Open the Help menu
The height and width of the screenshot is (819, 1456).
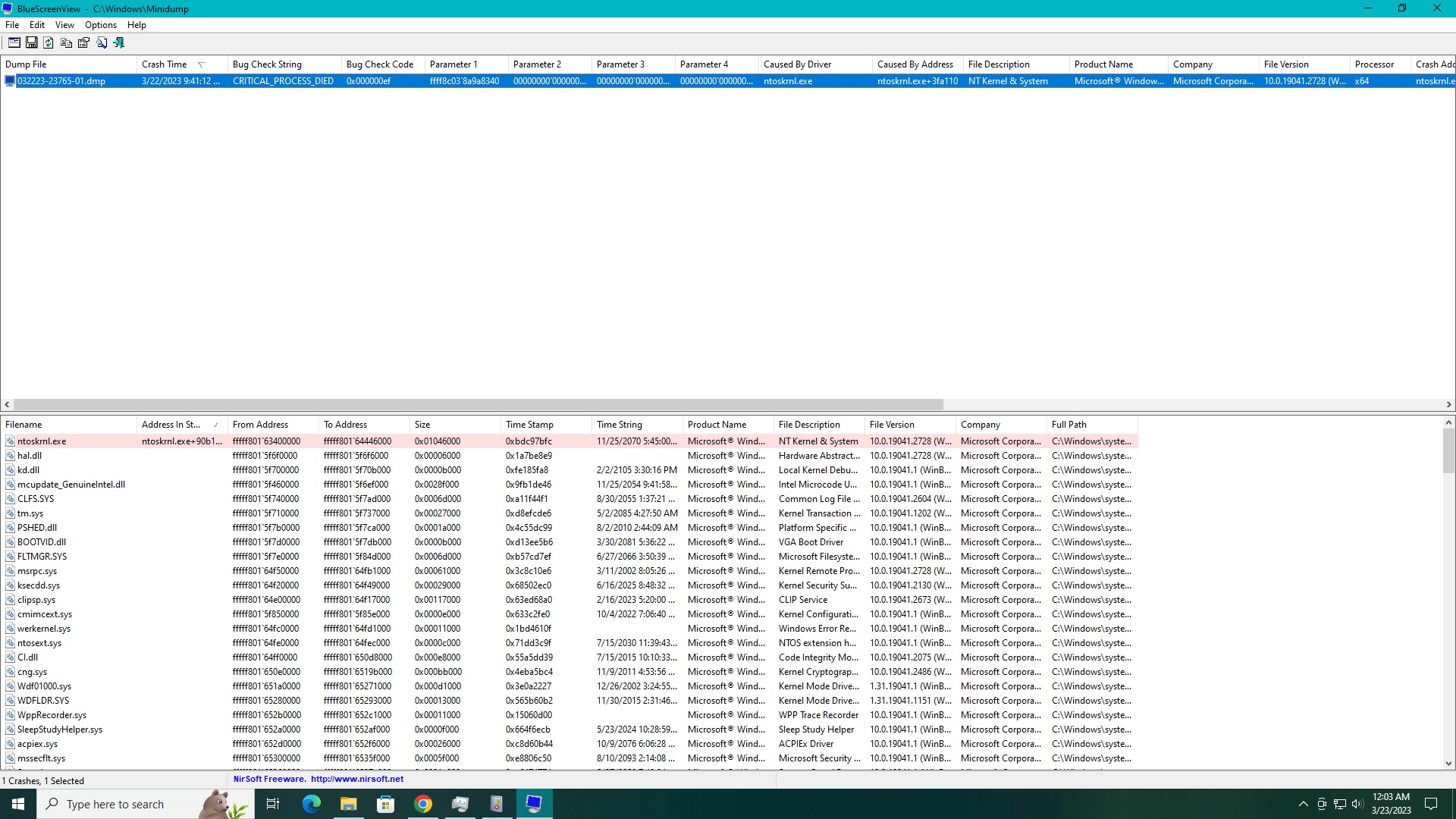(136, 25)
